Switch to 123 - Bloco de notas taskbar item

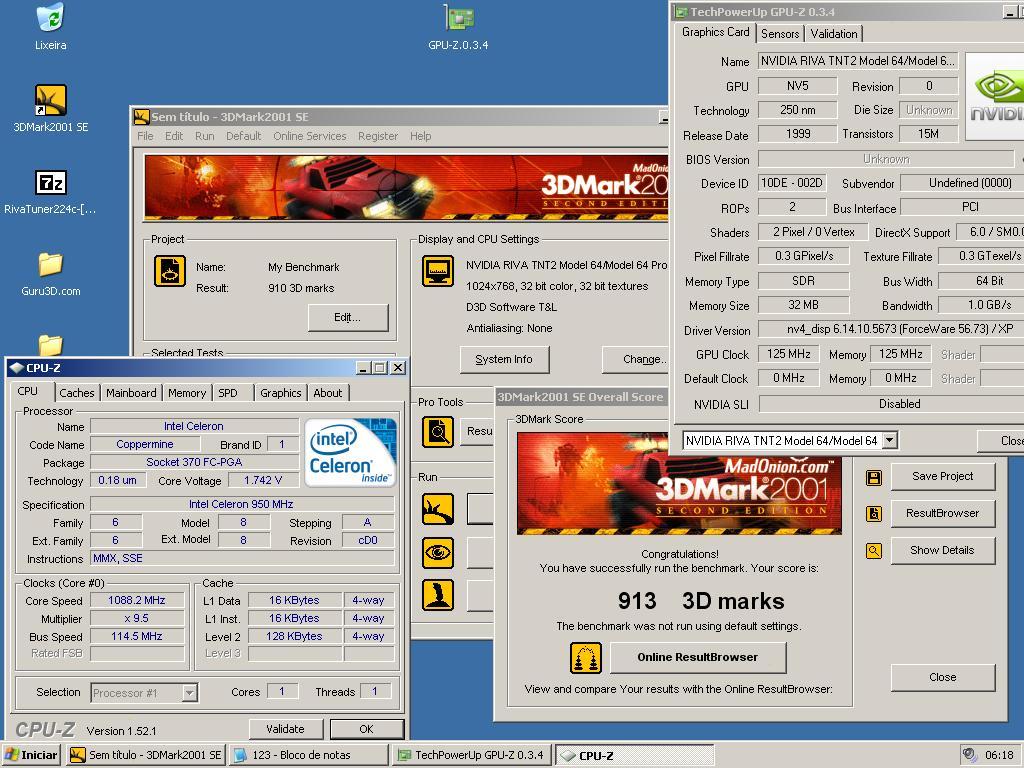[x=308, y=755]
